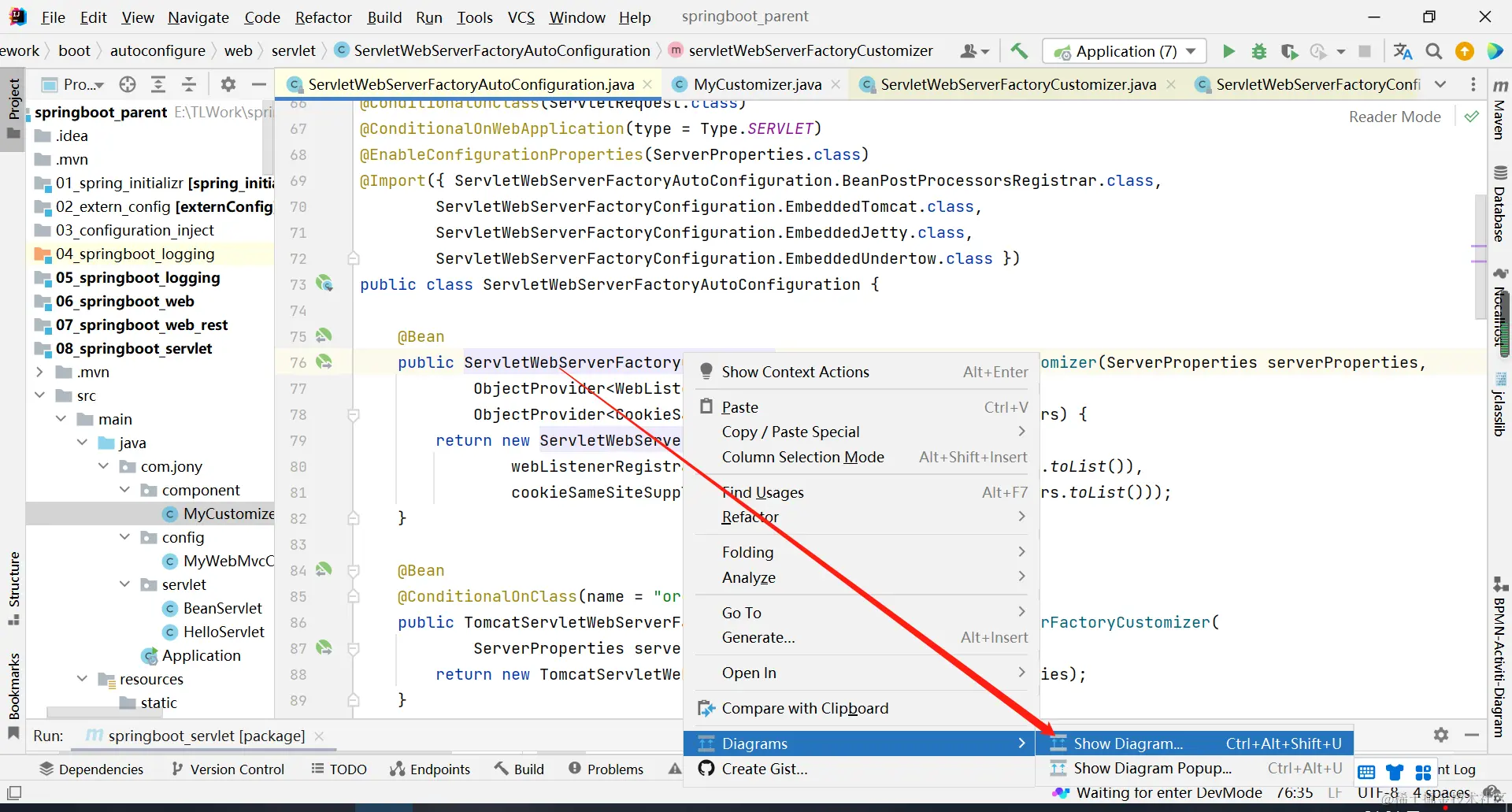Viewport: 1512px width, 812px height.
Task: Open the Problems tool window
Action: 606,769
